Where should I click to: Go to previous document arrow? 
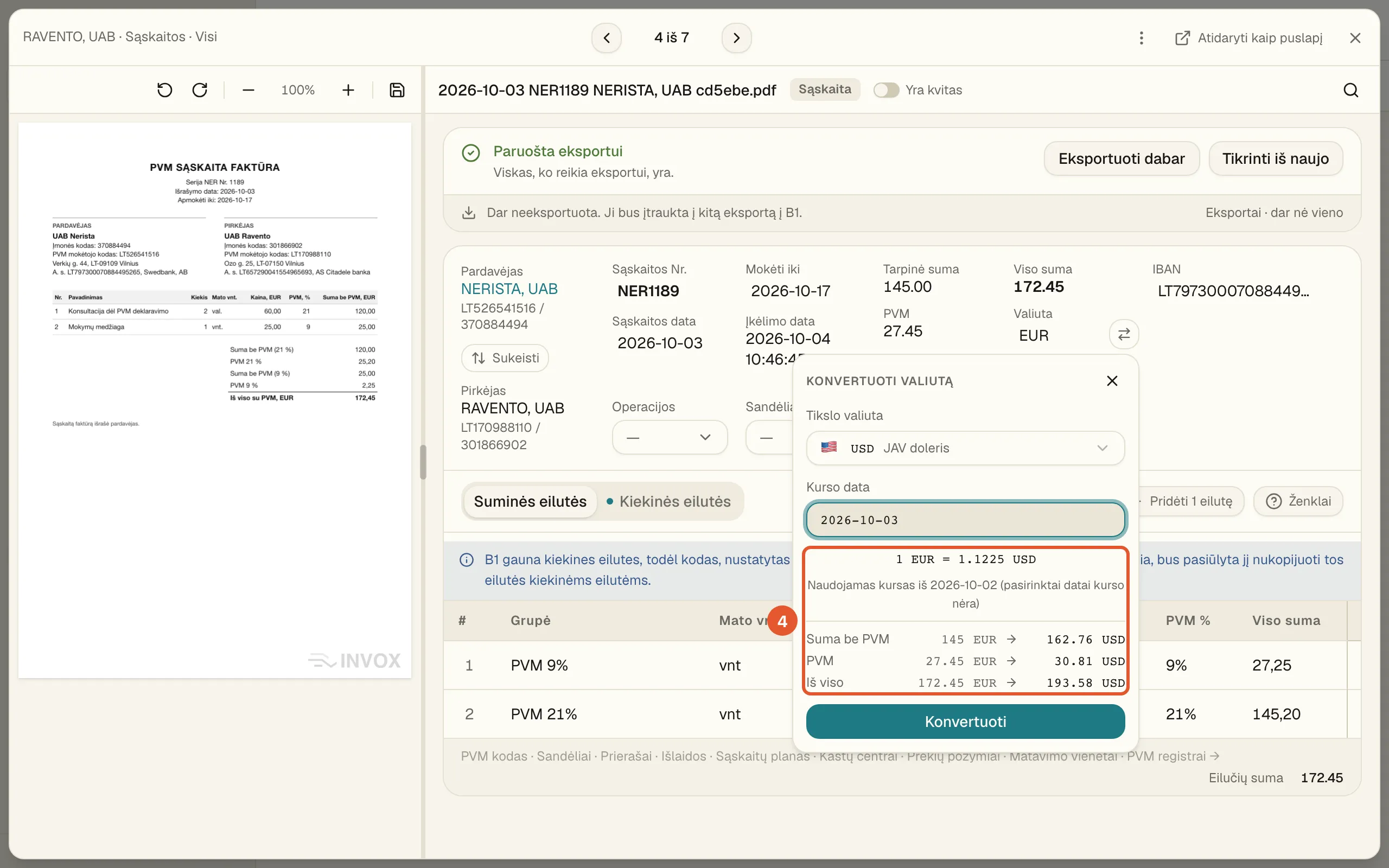tap(606, 38)
